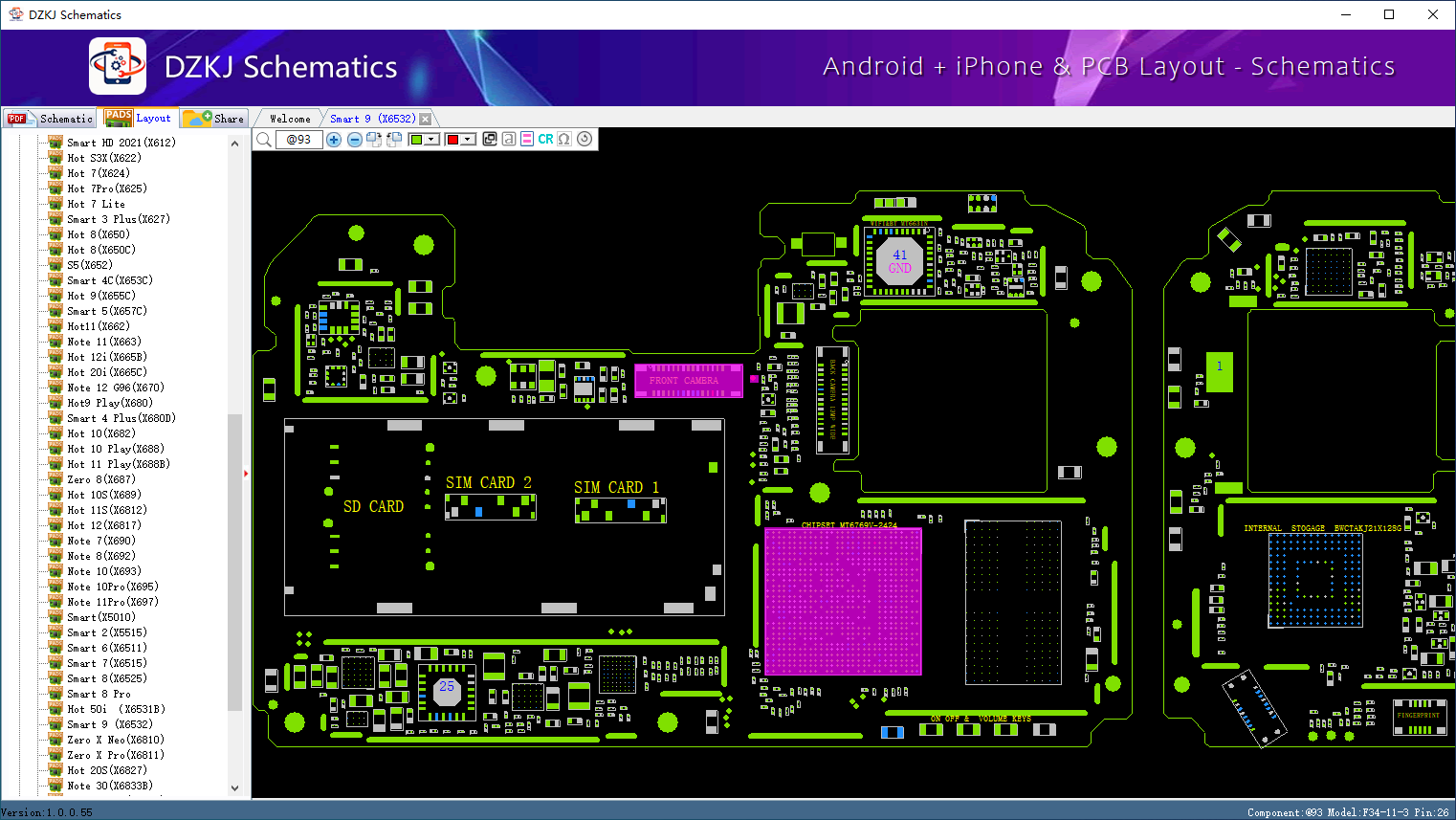
Task: Select Smart 9 (X6532) in model list
Action: click(x=110, y=724)
